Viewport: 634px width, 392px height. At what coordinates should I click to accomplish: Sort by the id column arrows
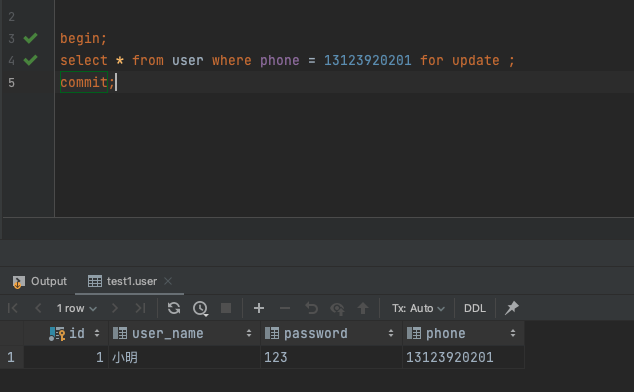point(97,333)
